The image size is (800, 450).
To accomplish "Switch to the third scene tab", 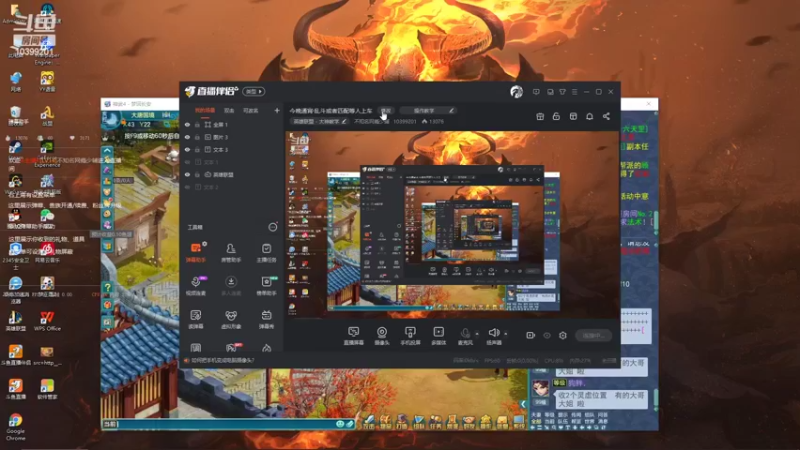I will tap(251, 110).
